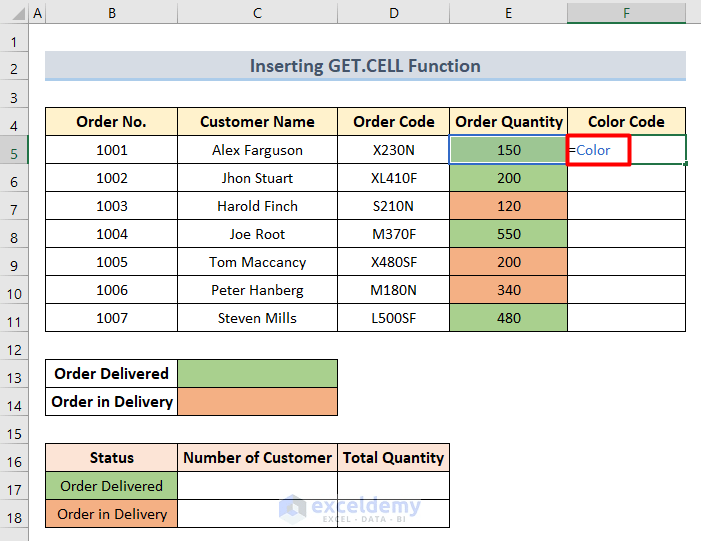Click the 'M180N' order code cell
The image size is (701, 541).
(x=393, y=290)
